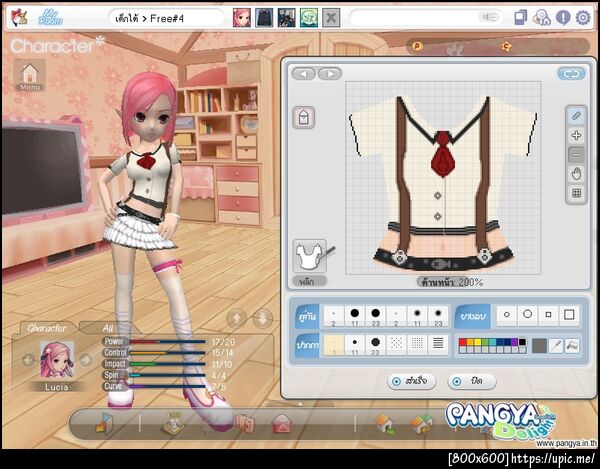Image resolution: width=600 pixels, height=469 pixels.
Task: Select soft brush size 23
Action: click(x=438, y=316)
